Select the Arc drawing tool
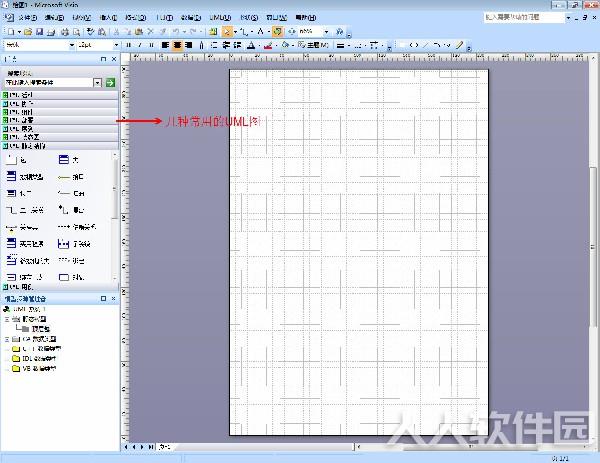The width and height of the screenshot is (600, 463). coord(437,45)
